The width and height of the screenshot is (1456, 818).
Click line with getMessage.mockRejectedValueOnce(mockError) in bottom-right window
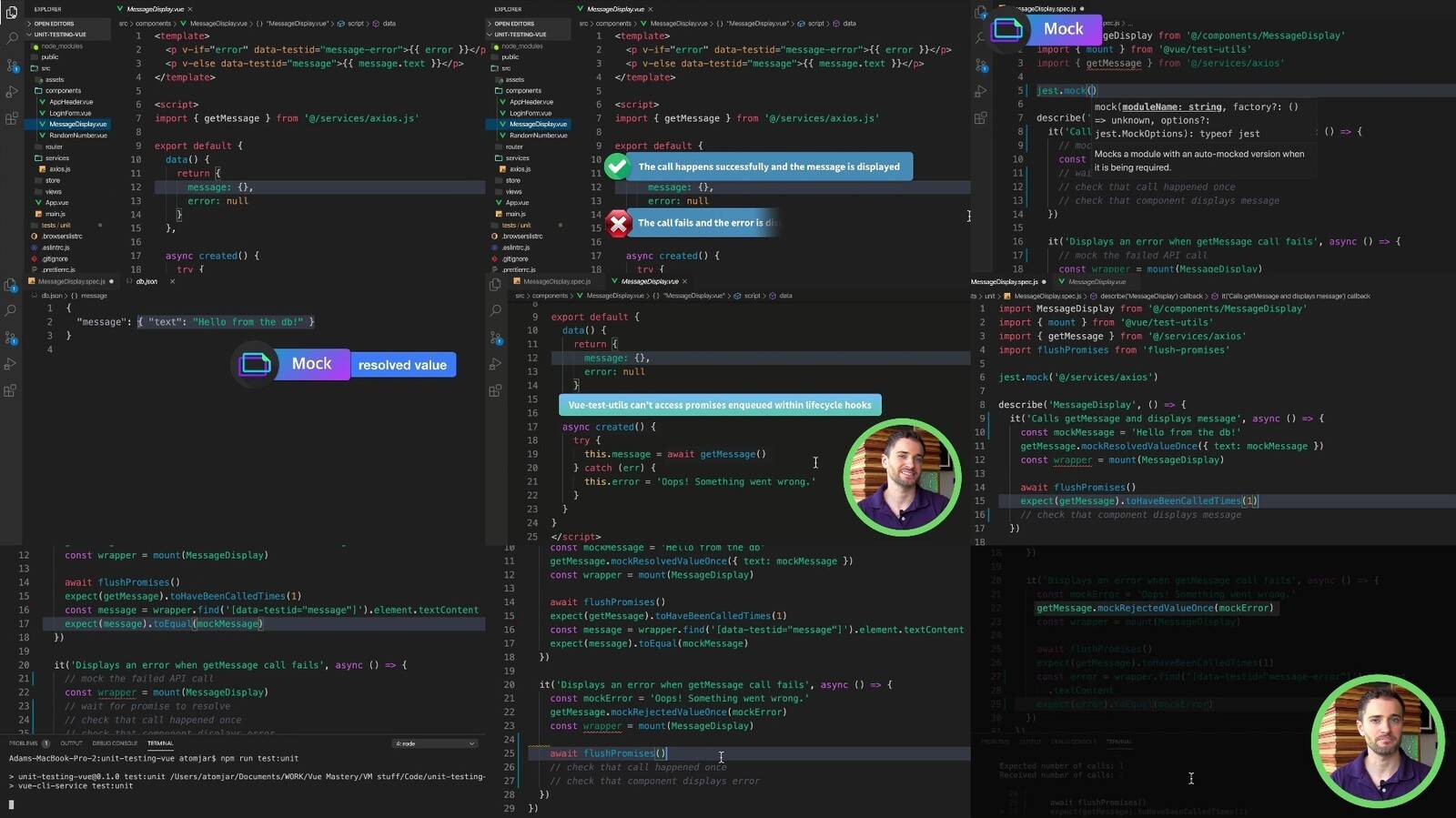click(1155, 608)
